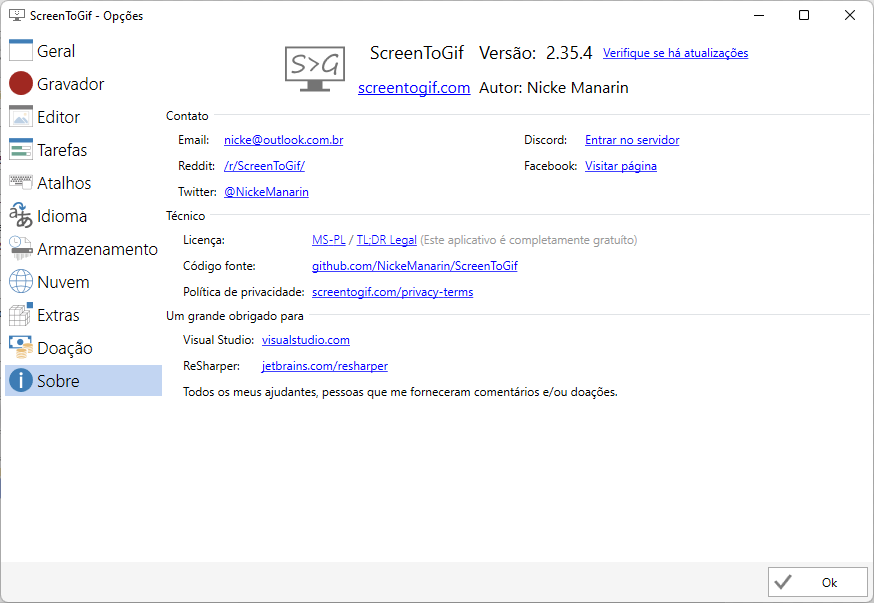
Task: Click the checkmark icon on Ok button
Action: coord(783,582)
